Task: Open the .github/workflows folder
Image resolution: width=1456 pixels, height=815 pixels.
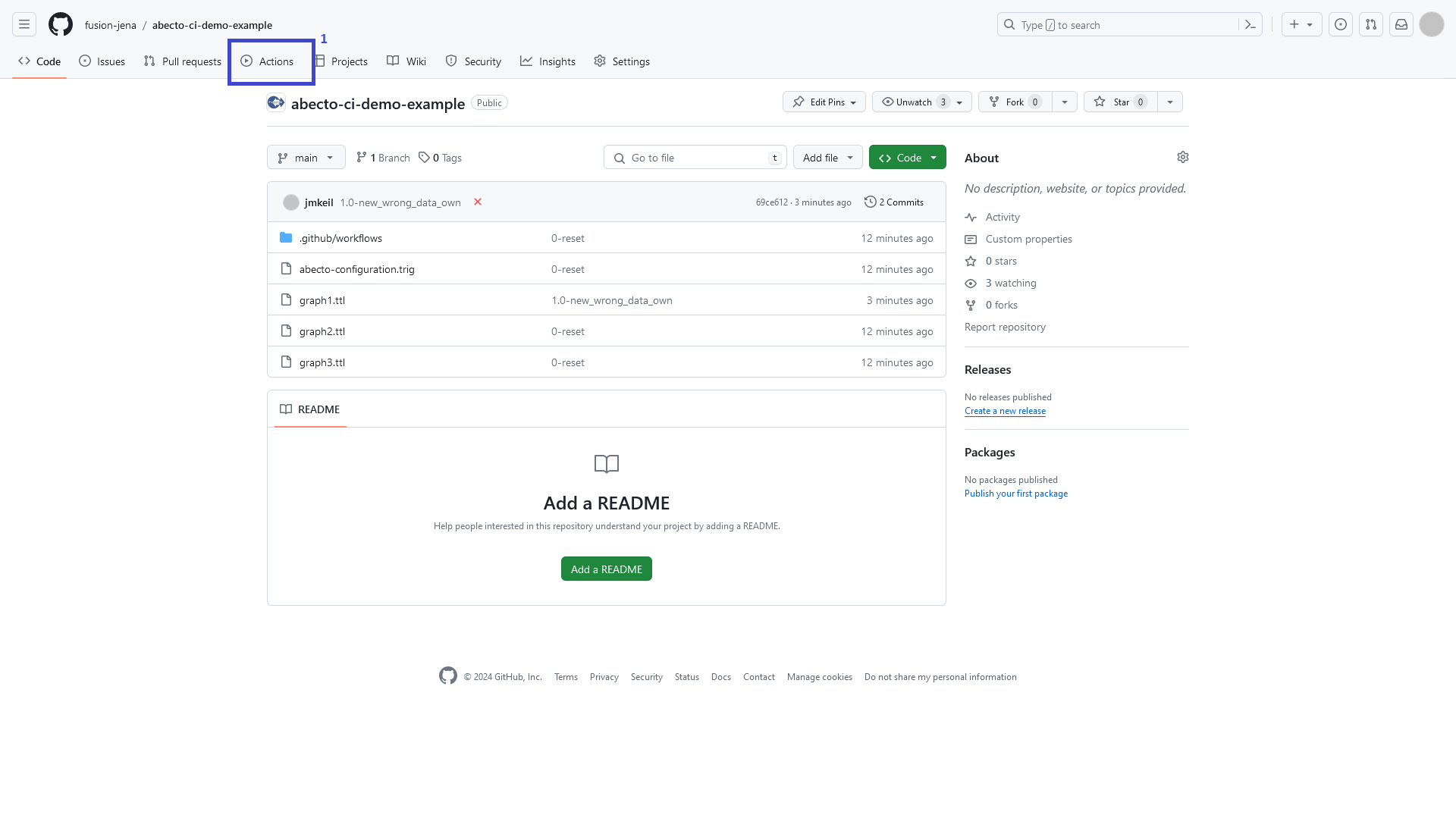Action: [x=340, y=238]
